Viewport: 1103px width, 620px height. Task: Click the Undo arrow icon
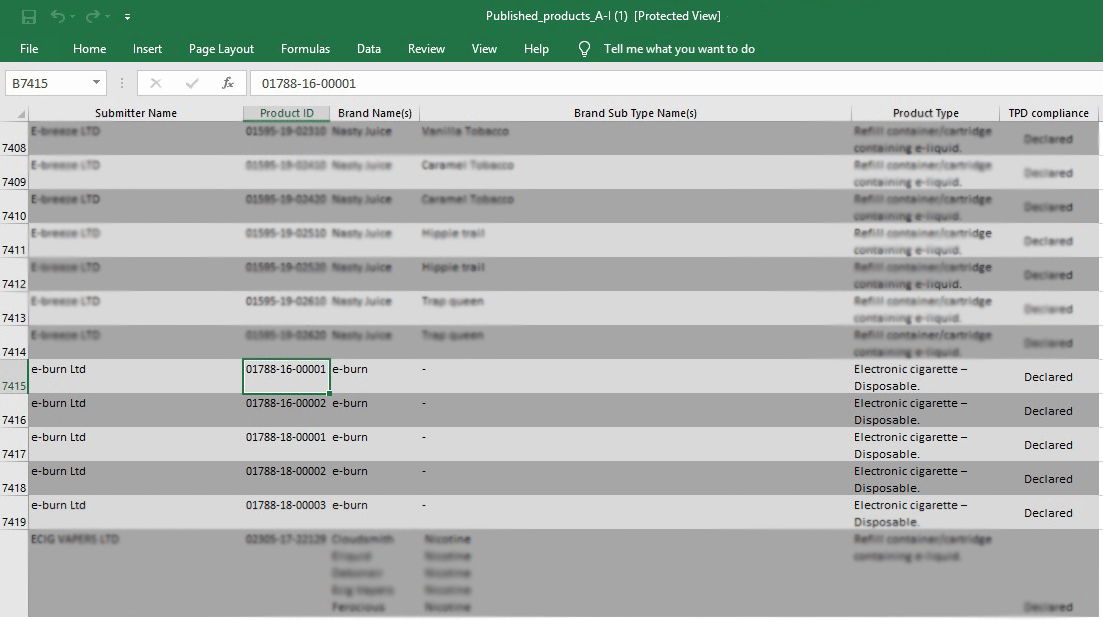point(58,16)
